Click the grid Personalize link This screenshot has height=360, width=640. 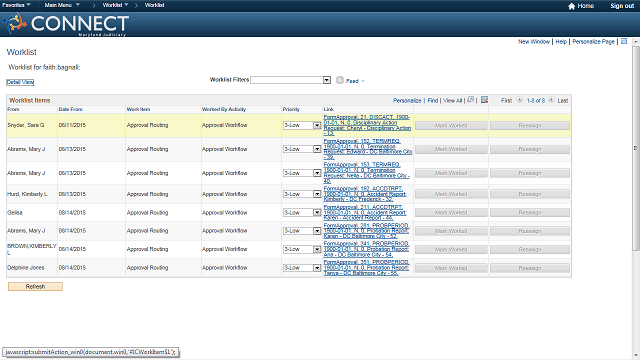pos(407,100)
